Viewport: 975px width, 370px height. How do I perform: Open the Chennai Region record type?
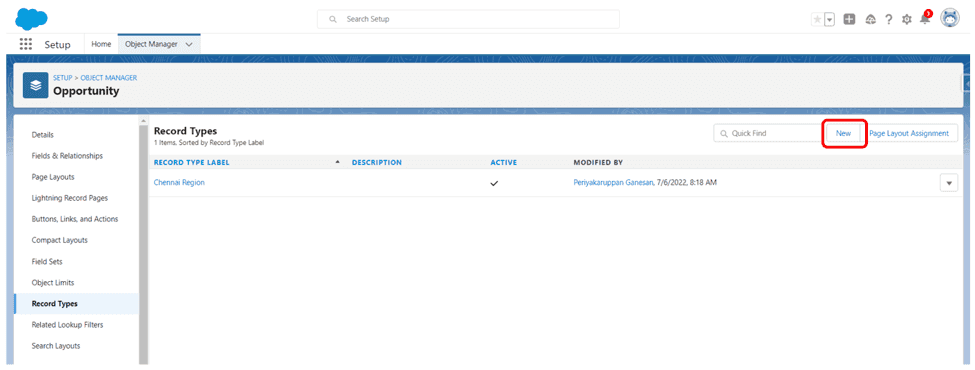[179, 183]
